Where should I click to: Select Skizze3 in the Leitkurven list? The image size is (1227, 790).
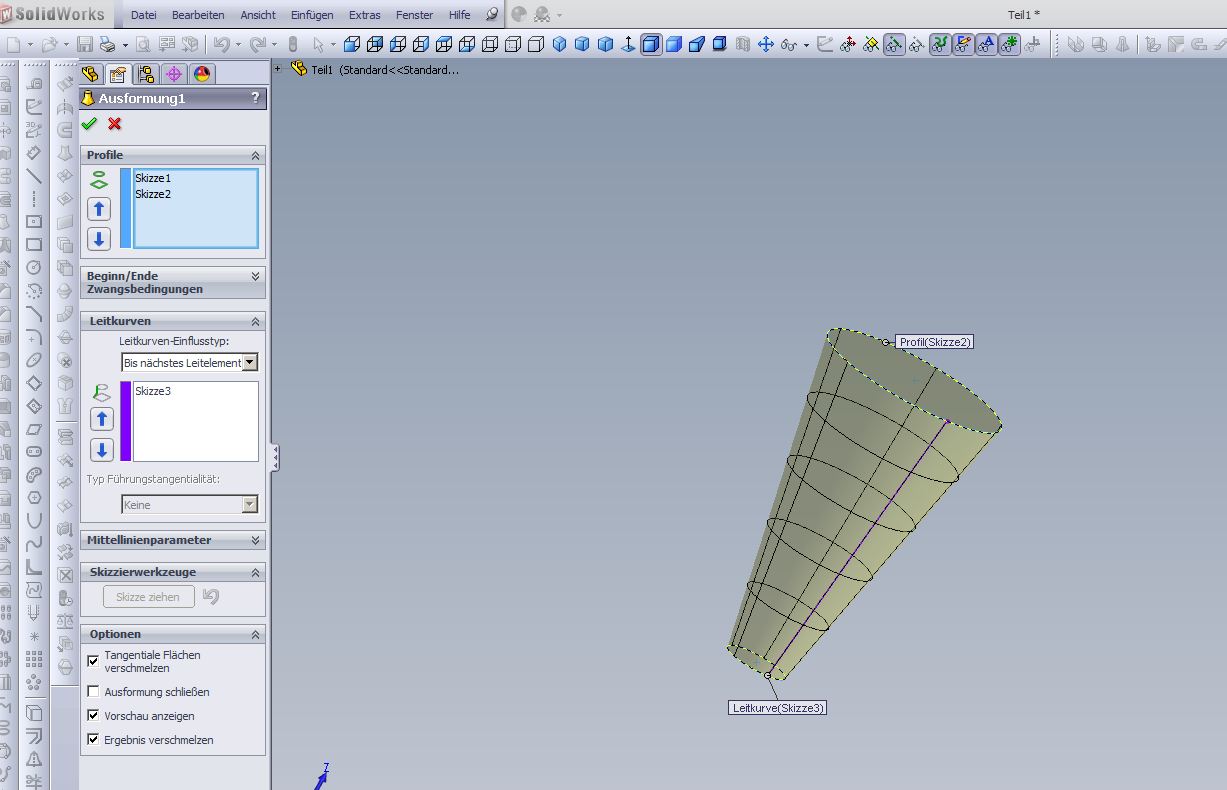point(153,391)
